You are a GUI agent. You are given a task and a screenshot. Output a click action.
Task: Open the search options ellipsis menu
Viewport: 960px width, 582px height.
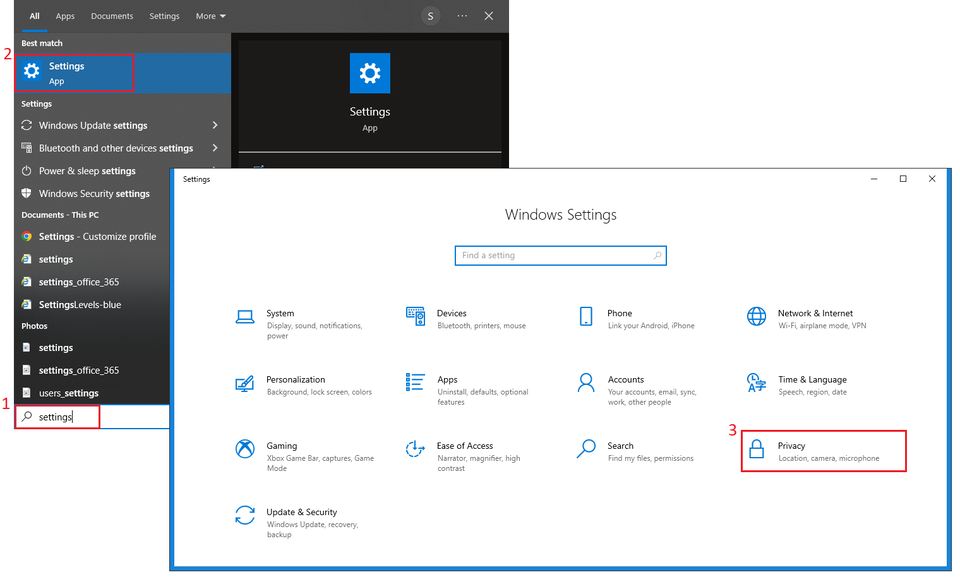point(461,16)
